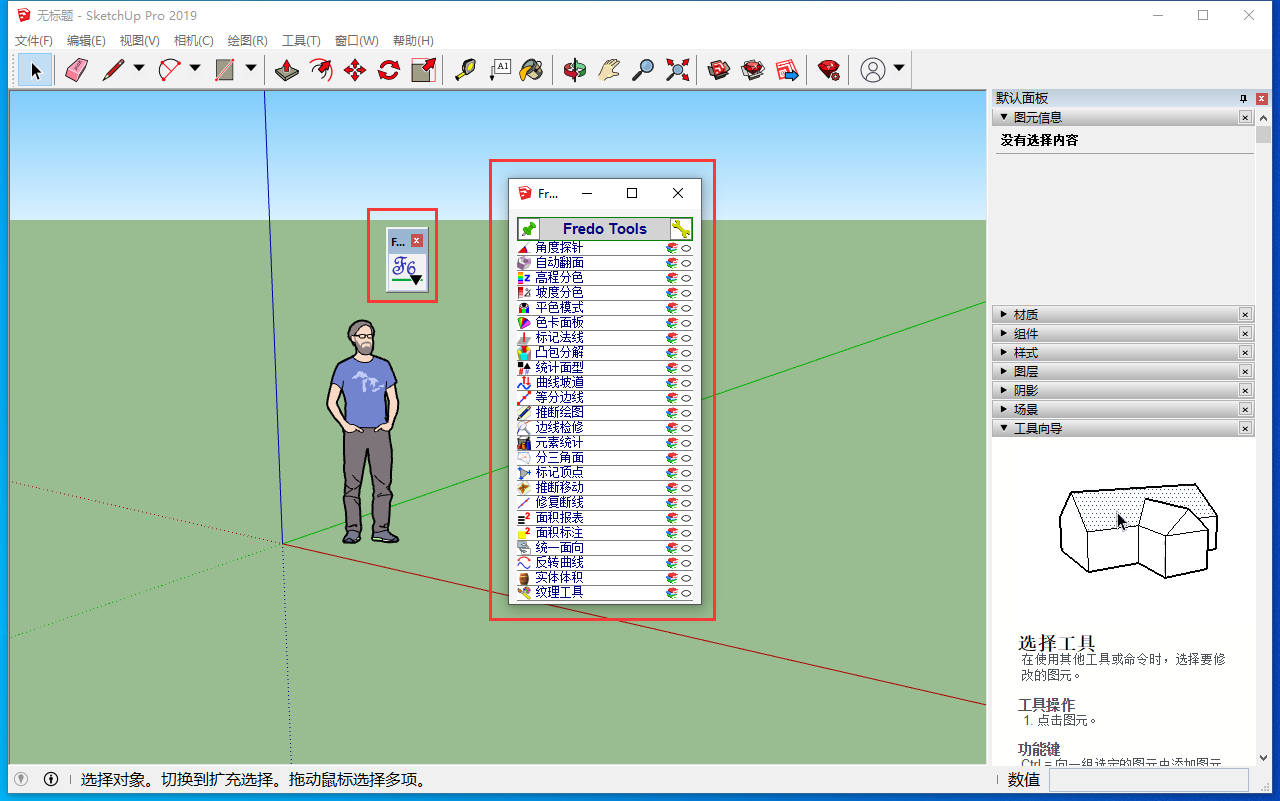
Task: Choose the Move tool
Action: [x=355, y=69]
